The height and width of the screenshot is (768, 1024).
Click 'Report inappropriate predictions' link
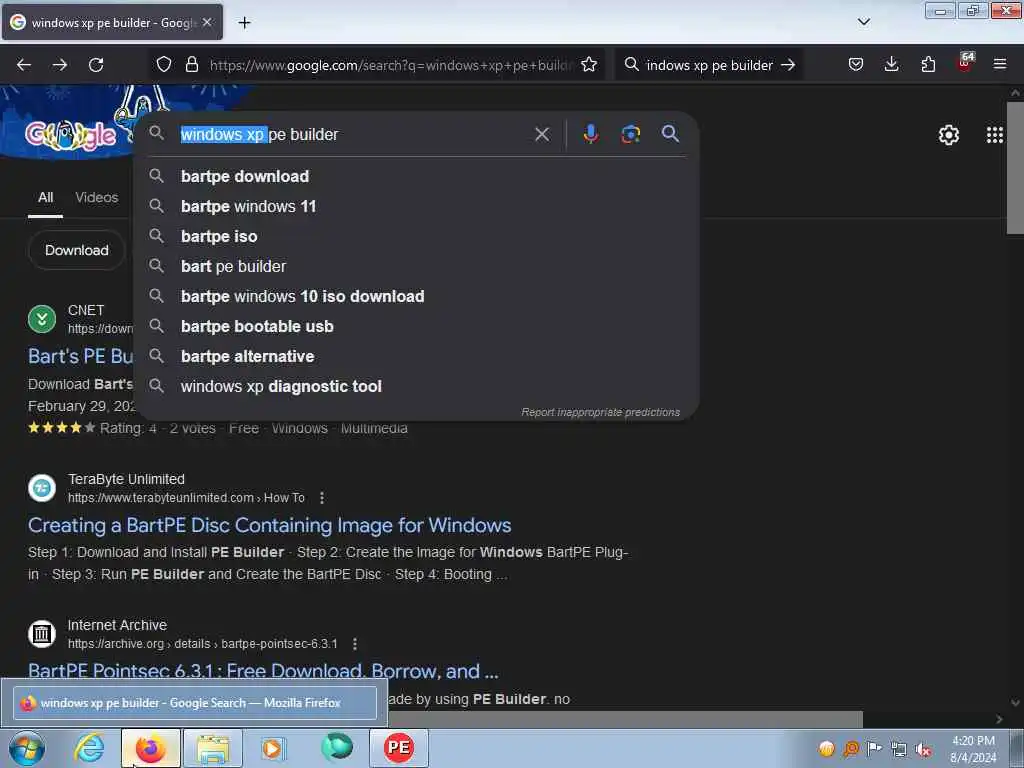click(x=600, y=412)
